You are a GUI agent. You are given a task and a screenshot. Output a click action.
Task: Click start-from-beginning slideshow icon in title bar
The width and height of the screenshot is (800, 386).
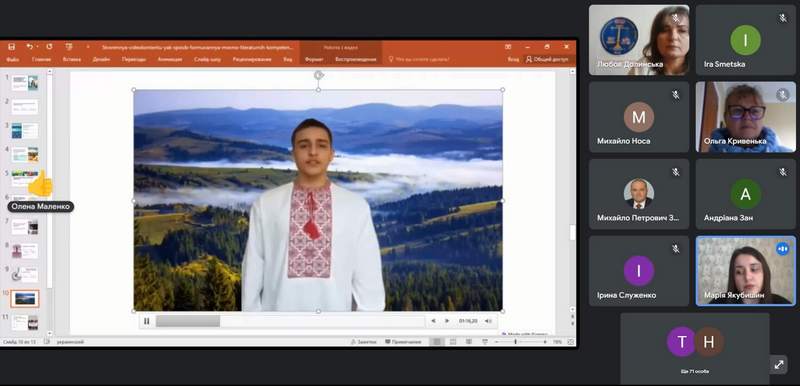pyautogui.click(x=69, y=47)
